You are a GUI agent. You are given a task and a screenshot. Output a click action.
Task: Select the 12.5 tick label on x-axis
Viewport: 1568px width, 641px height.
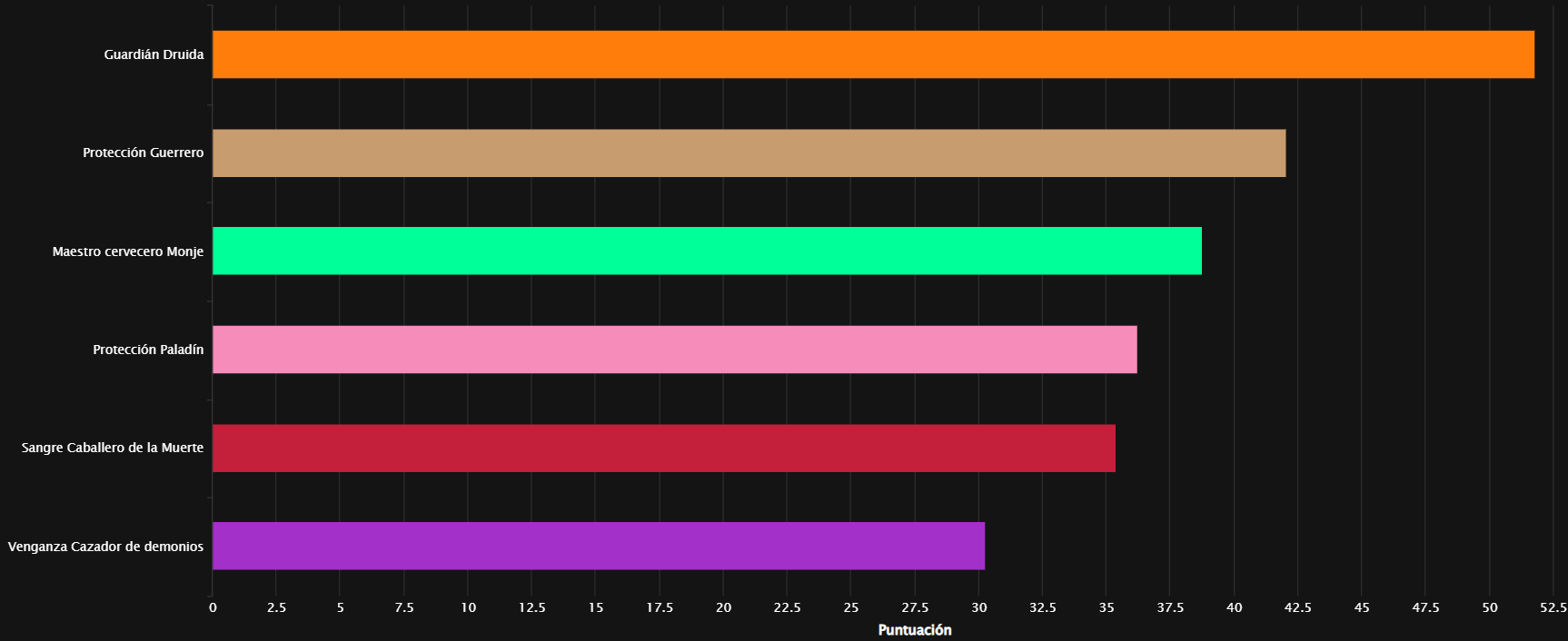(x=531, y=607)
